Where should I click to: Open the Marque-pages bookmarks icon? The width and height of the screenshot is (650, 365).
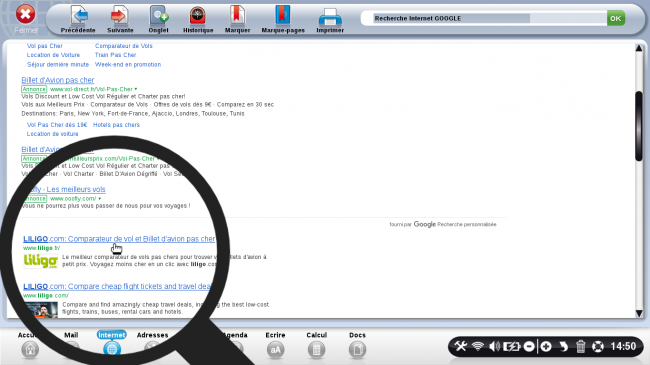(x=283, y=16)
